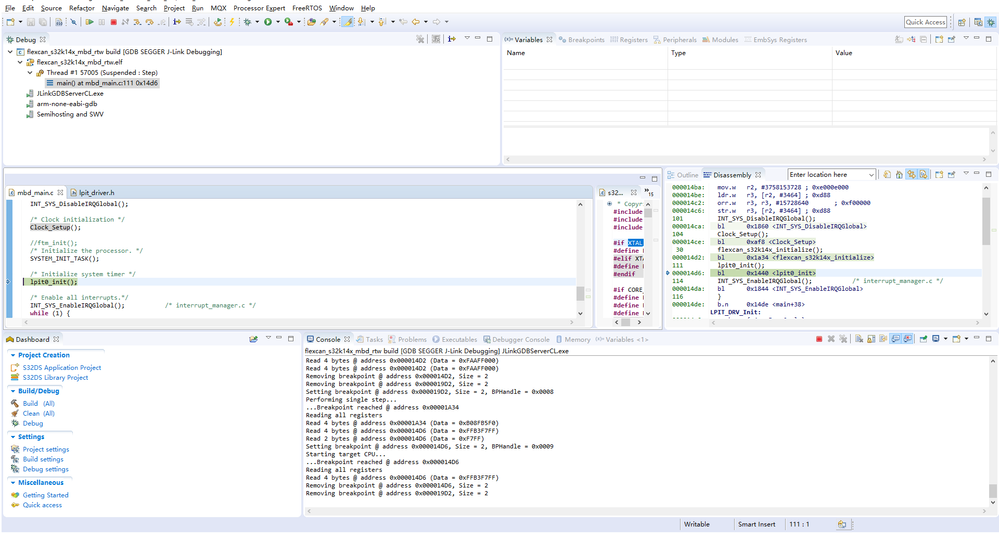Click Getting Started link
Image resolution: width=999 pixels, height=541 pixels.
[x=45, y=495]
